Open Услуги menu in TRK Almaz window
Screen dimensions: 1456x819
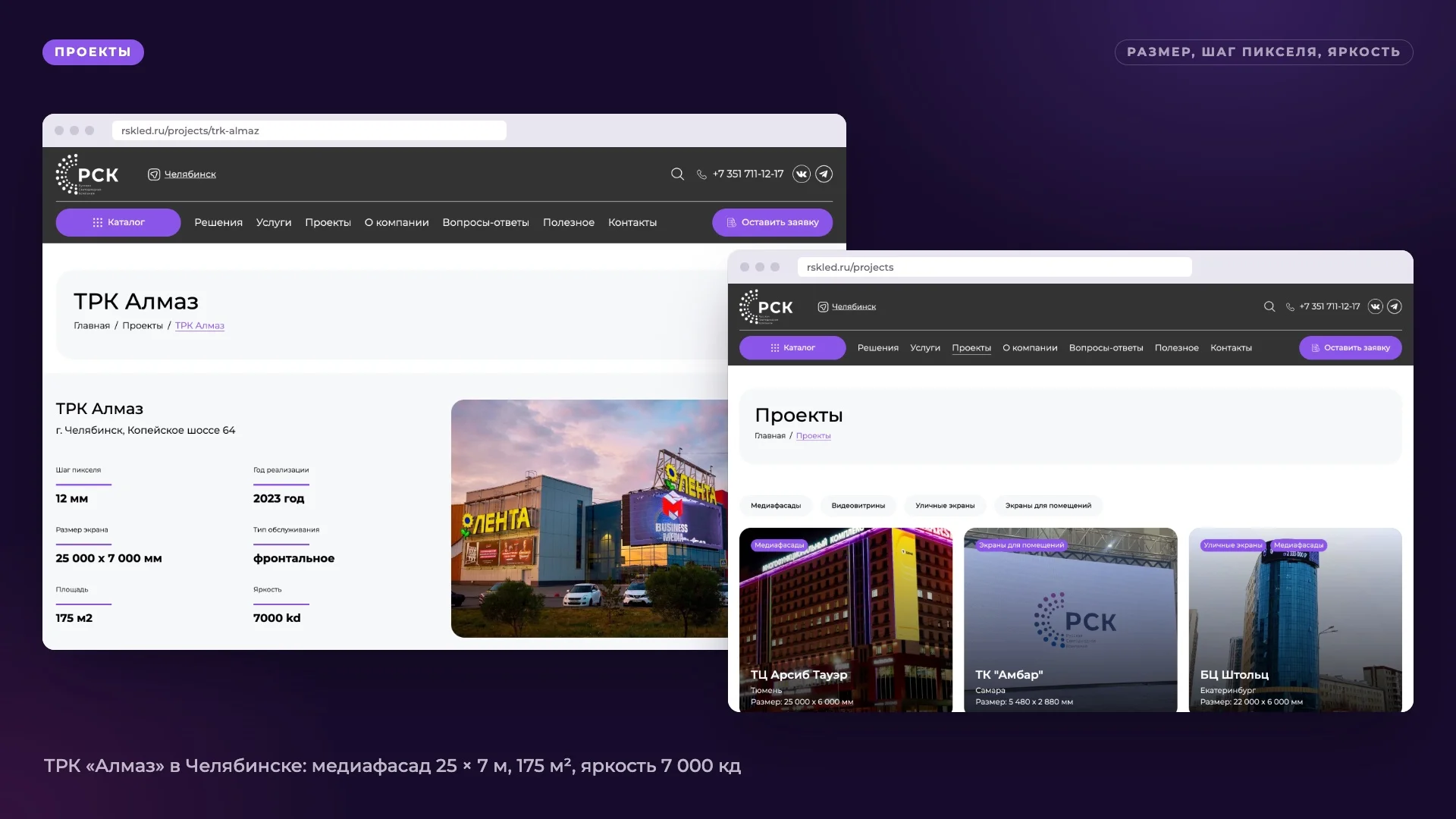pyautogui.click(x=274, y=223)
